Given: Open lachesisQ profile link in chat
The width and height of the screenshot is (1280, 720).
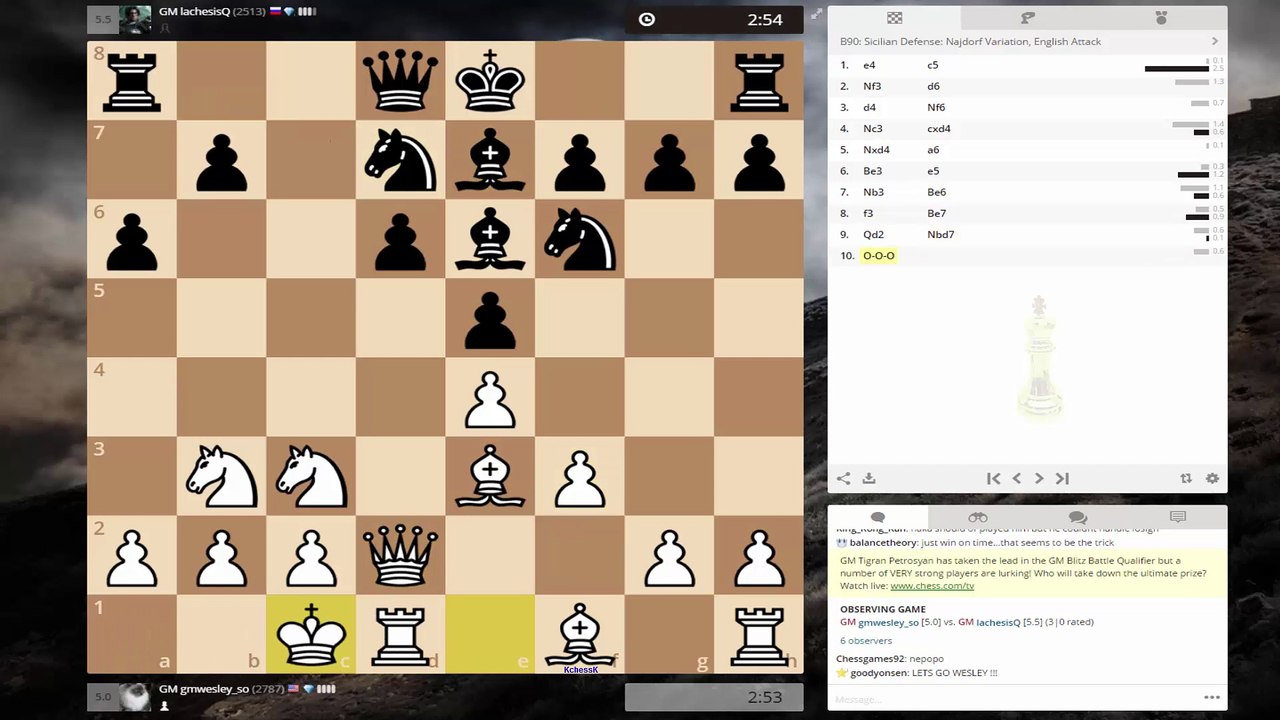Looking at the screenshot, I should 1000,622.
